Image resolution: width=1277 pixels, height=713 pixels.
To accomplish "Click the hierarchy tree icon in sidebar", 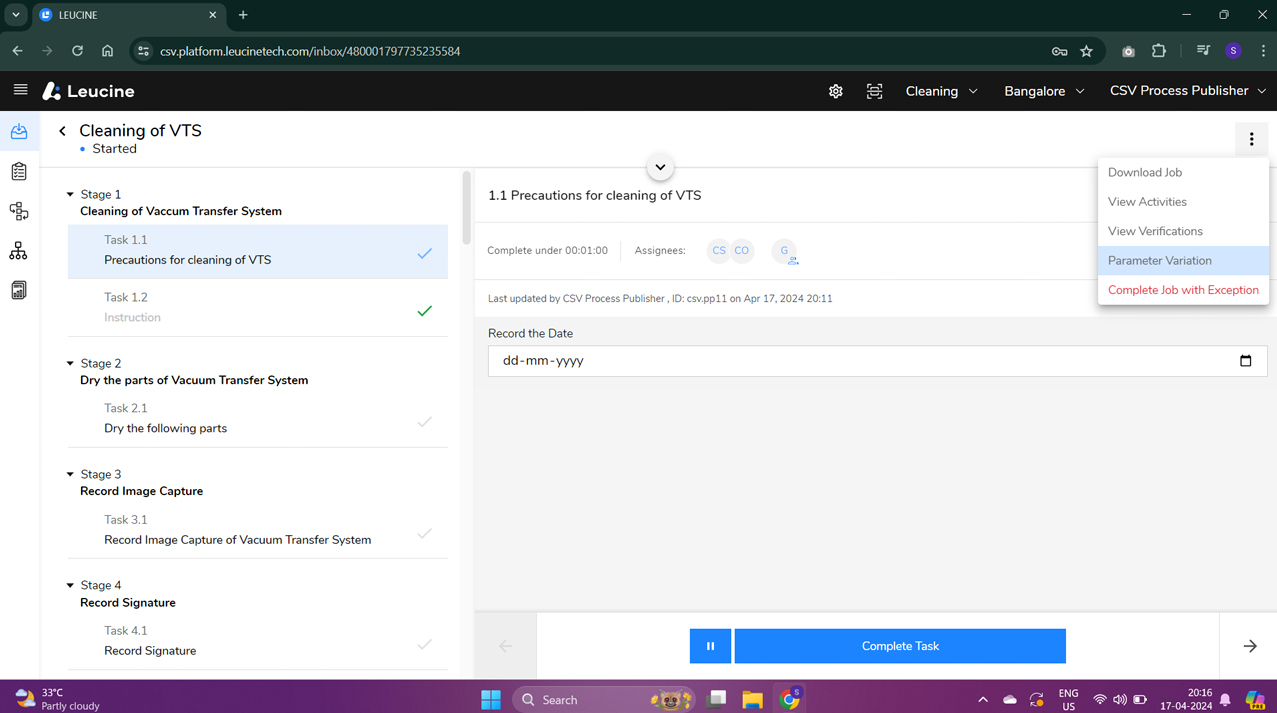I will pos(19,251).
